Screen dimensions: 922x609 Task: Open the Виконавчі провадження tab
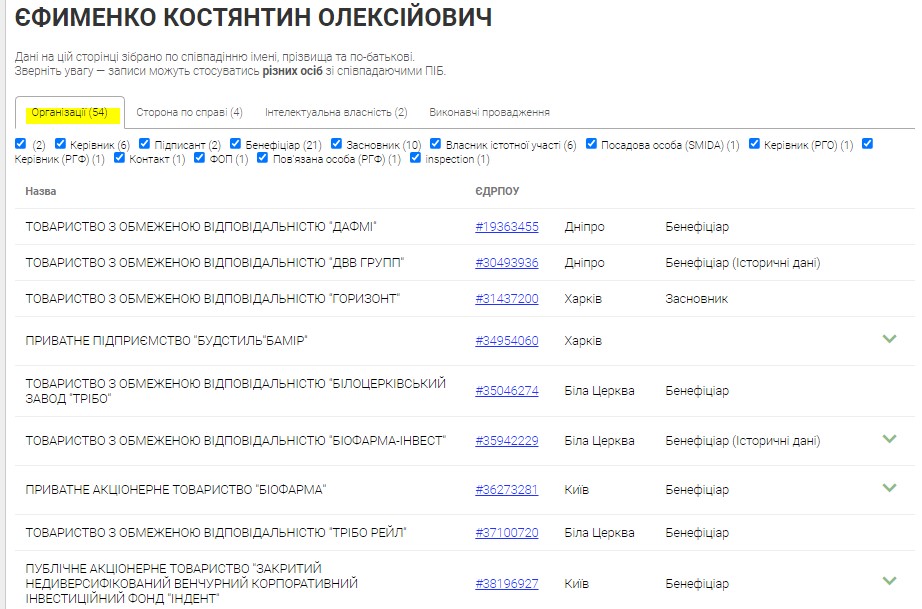[489, 112]
